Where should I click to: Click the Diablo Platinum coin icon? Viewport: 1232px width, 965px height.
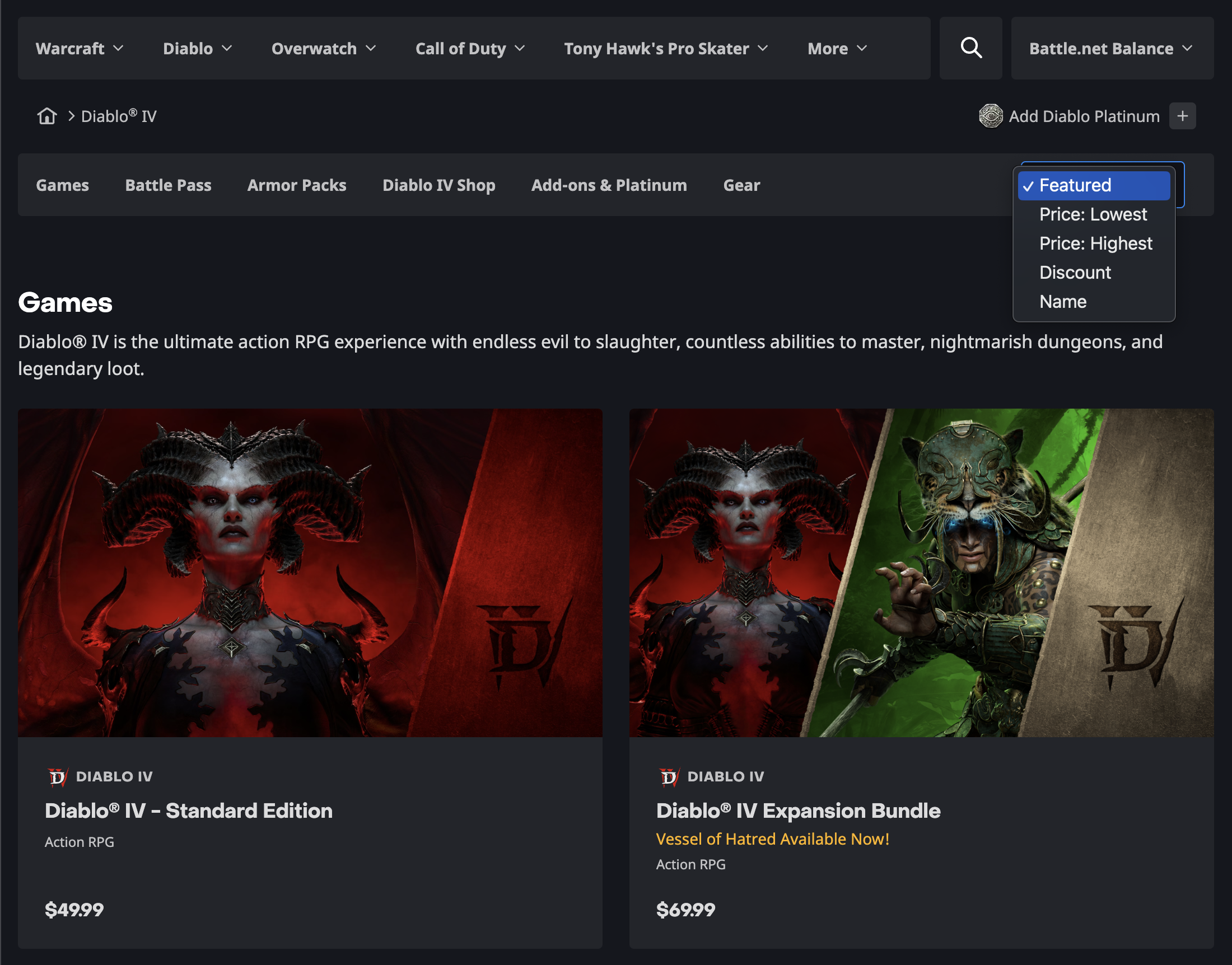pos(990,116)
